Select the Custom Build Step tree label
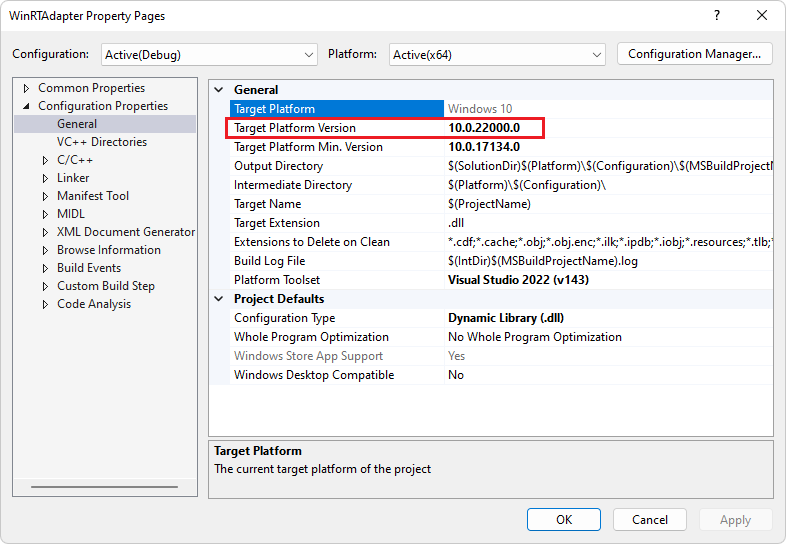The height and width of the screenshot is (544, 786). [106, 286]
